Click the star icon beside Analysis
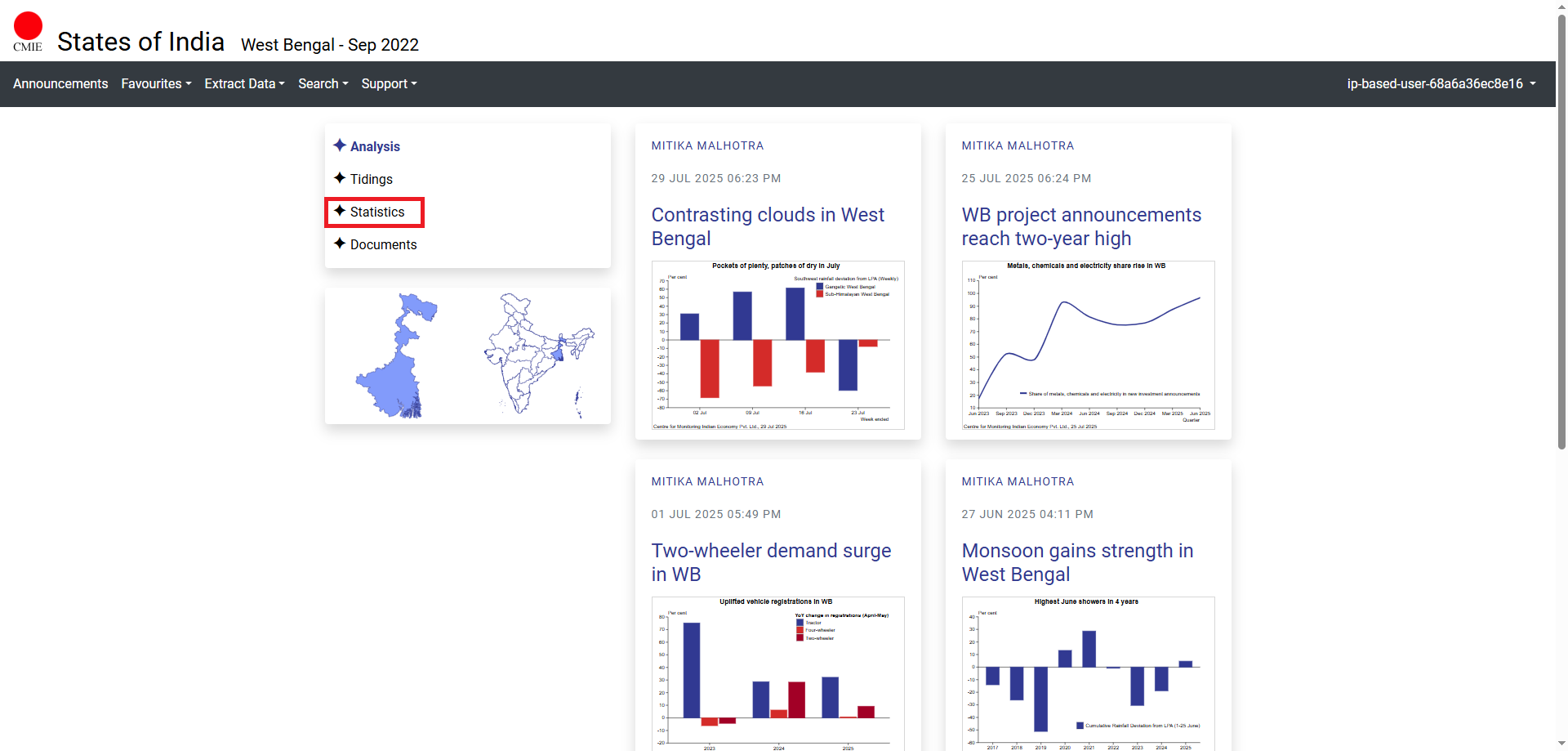Viewport: 1568px width, 751px height. coord(340,145)
